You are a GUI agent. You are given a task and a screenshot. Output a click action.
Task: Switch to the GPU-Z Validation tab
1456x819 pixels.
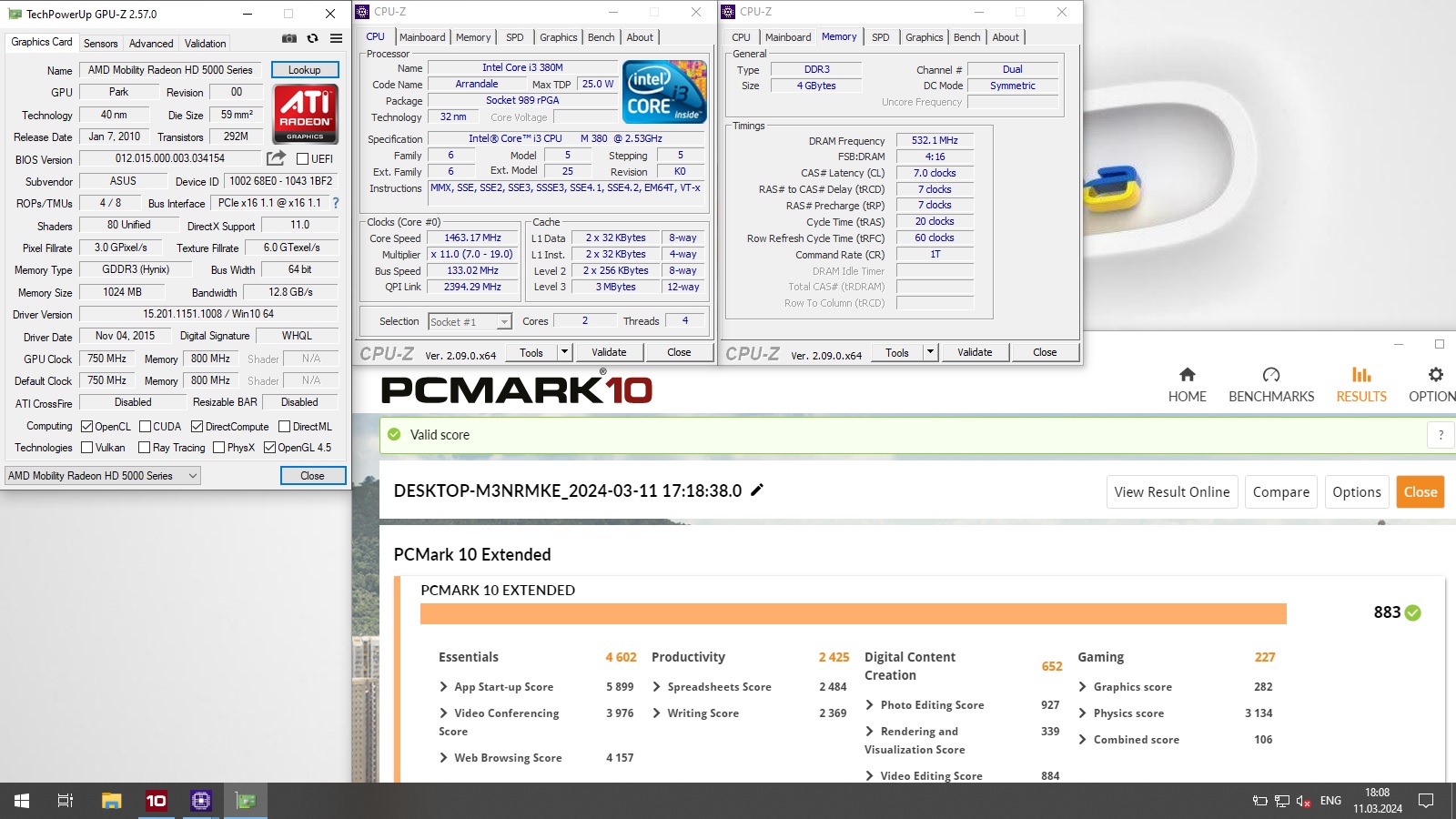pos(205,43)
